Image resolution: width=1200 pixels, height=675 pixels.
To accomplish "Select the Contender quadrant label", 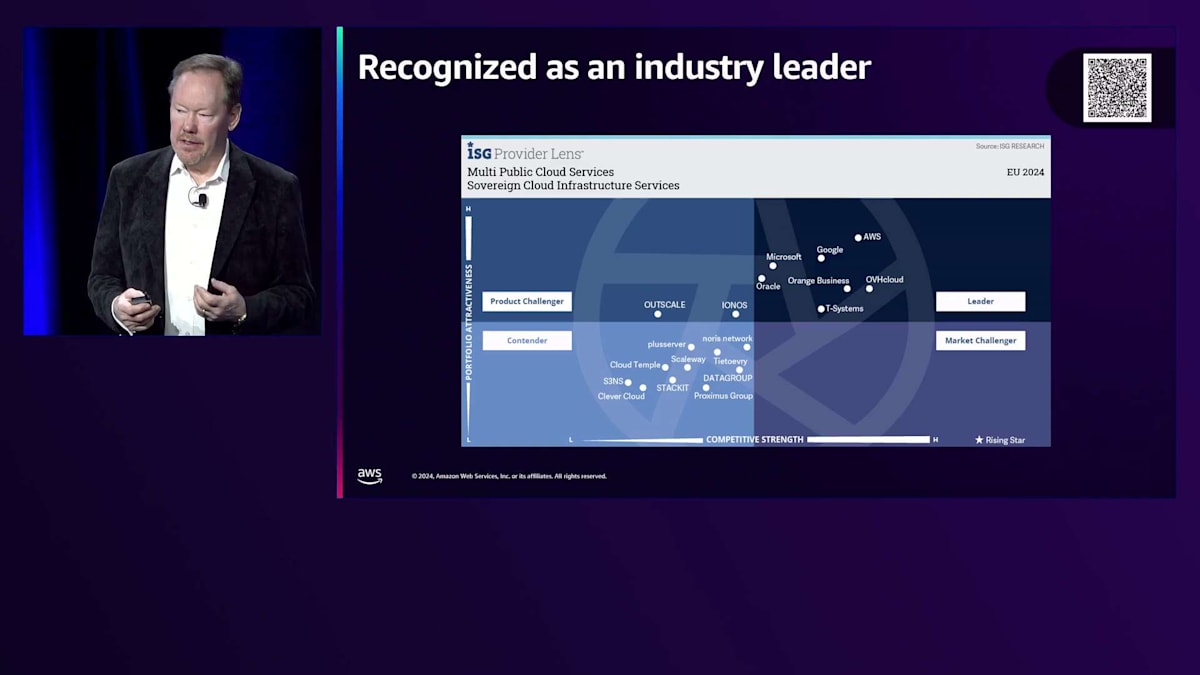I will coord(527,340).
